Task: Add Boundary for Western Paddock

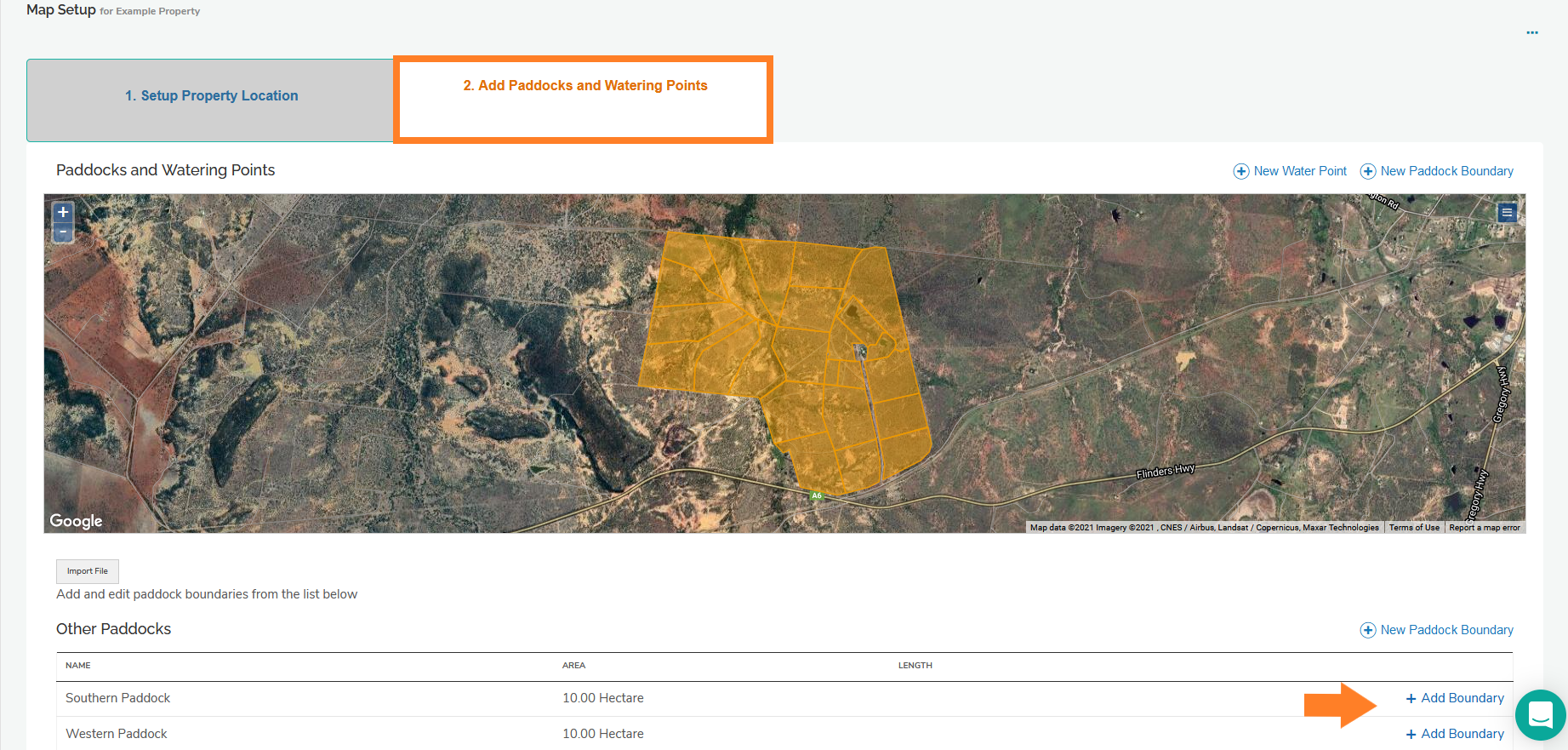Action: click(1455, 734)
